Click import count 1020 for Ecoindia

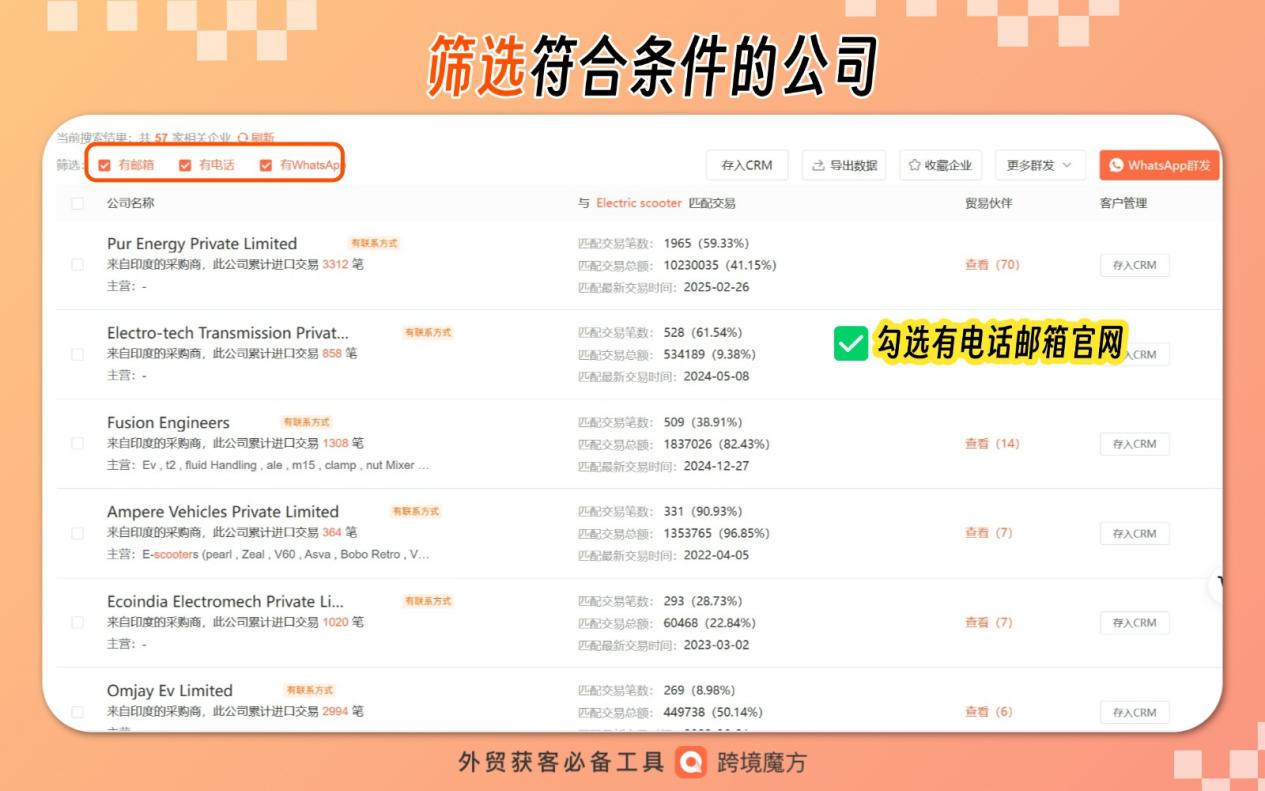click(x=335, y=622)
